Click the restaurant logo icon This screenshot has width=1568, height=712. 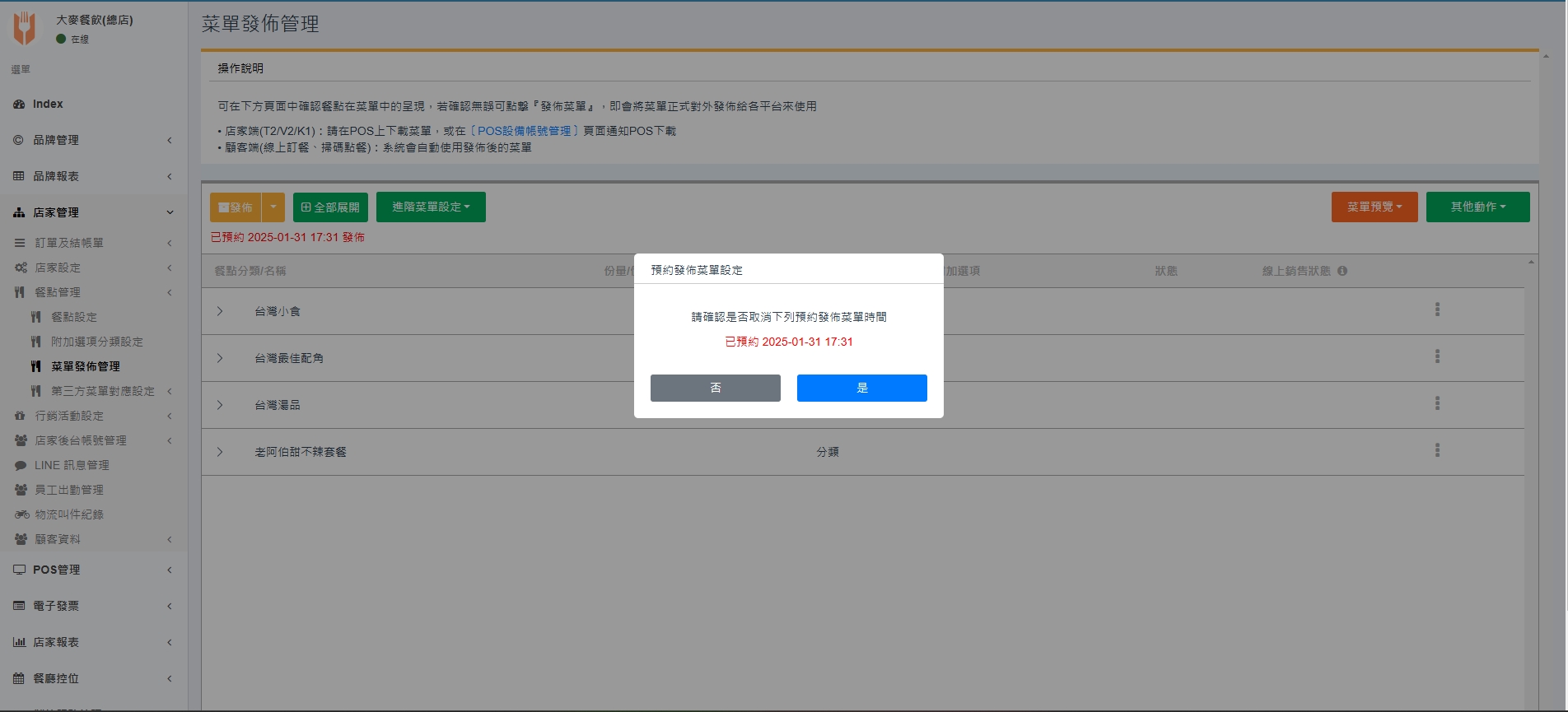click(x=25, y=28)
